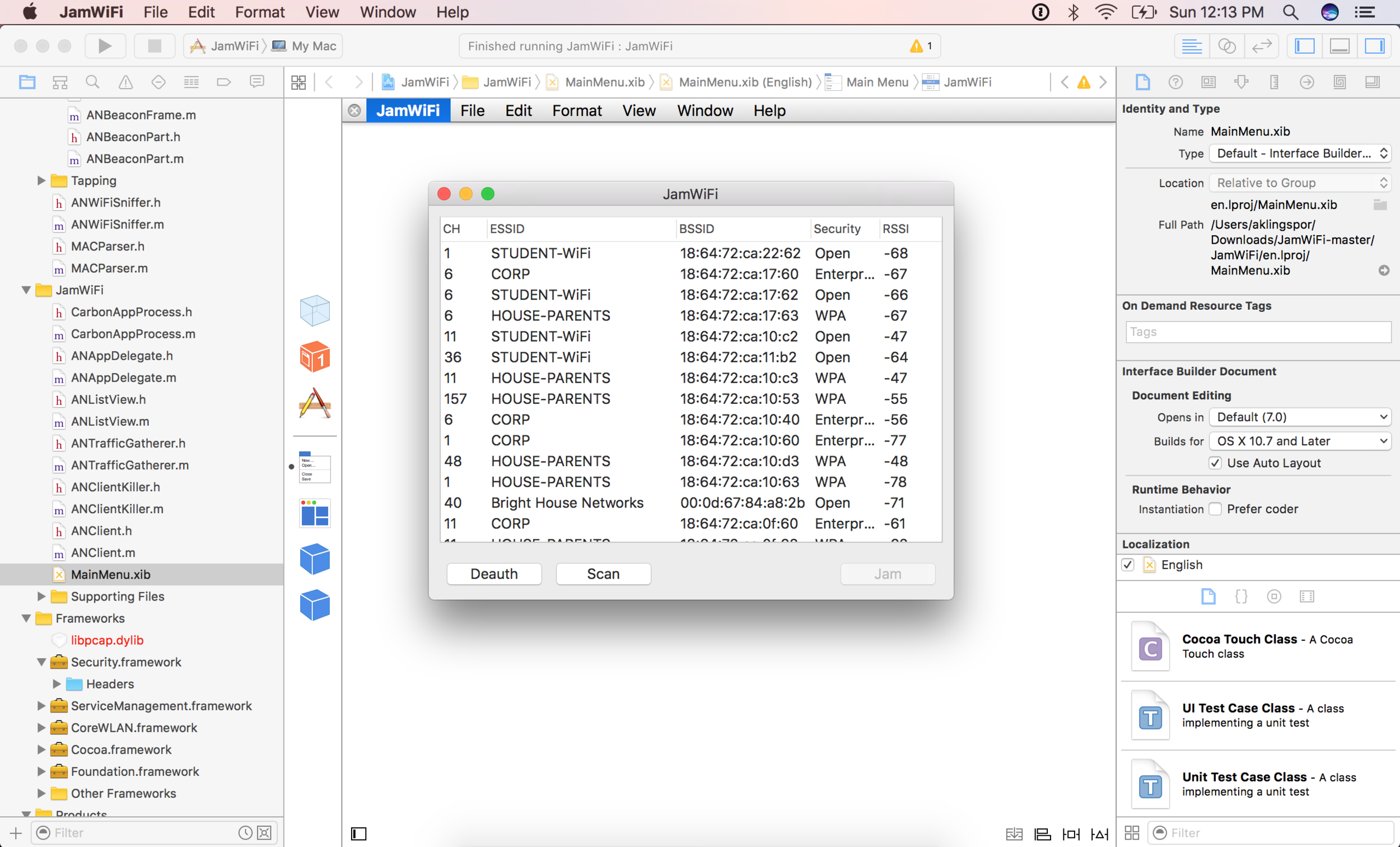
Task: Open the Pin constraints icon
Action: [x=1071, y=834]
